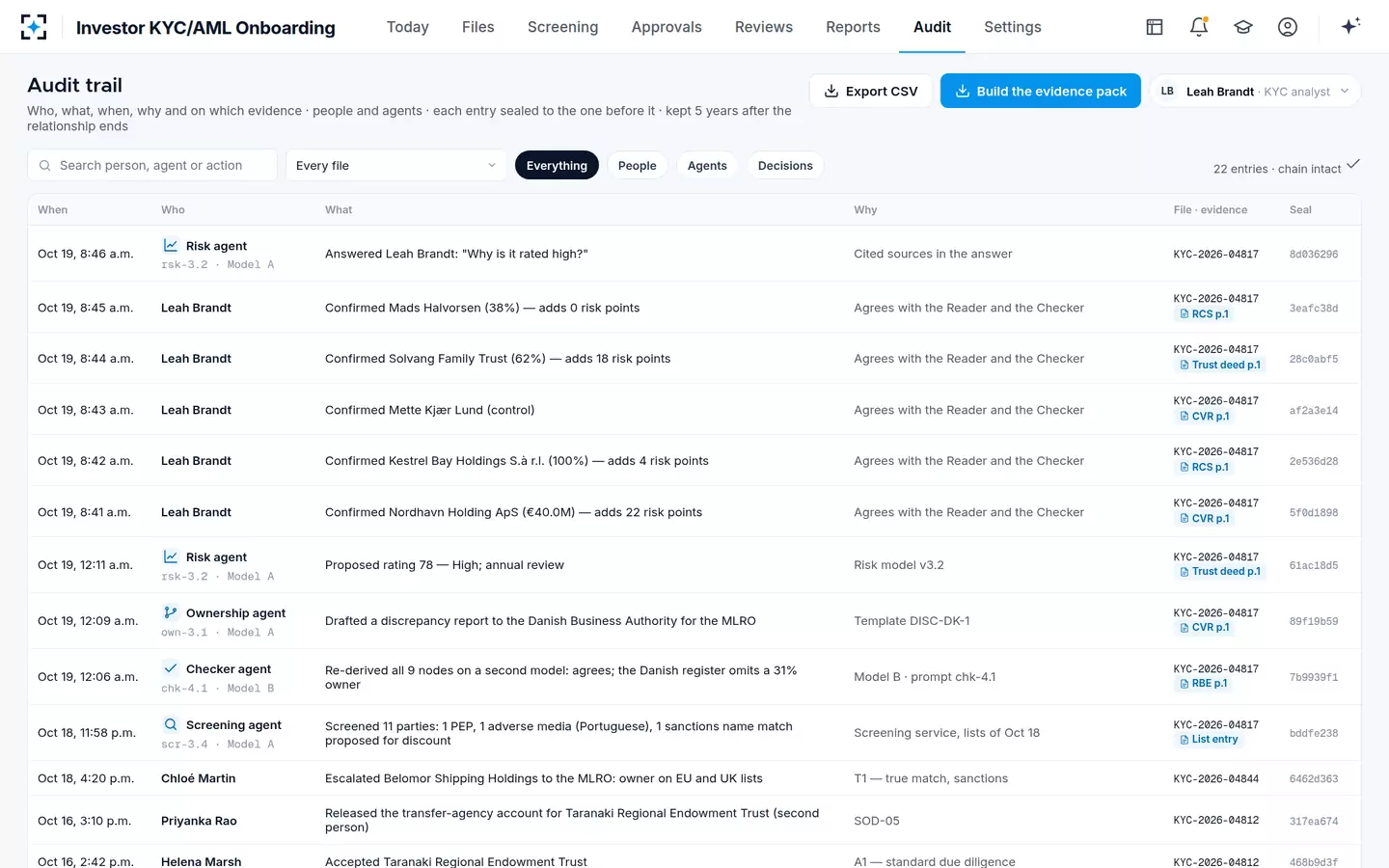This screenshot has height=868, width=1389.
Task: Click 'Proposed rating 78 — High; annual review'
Action: point(445,565)
